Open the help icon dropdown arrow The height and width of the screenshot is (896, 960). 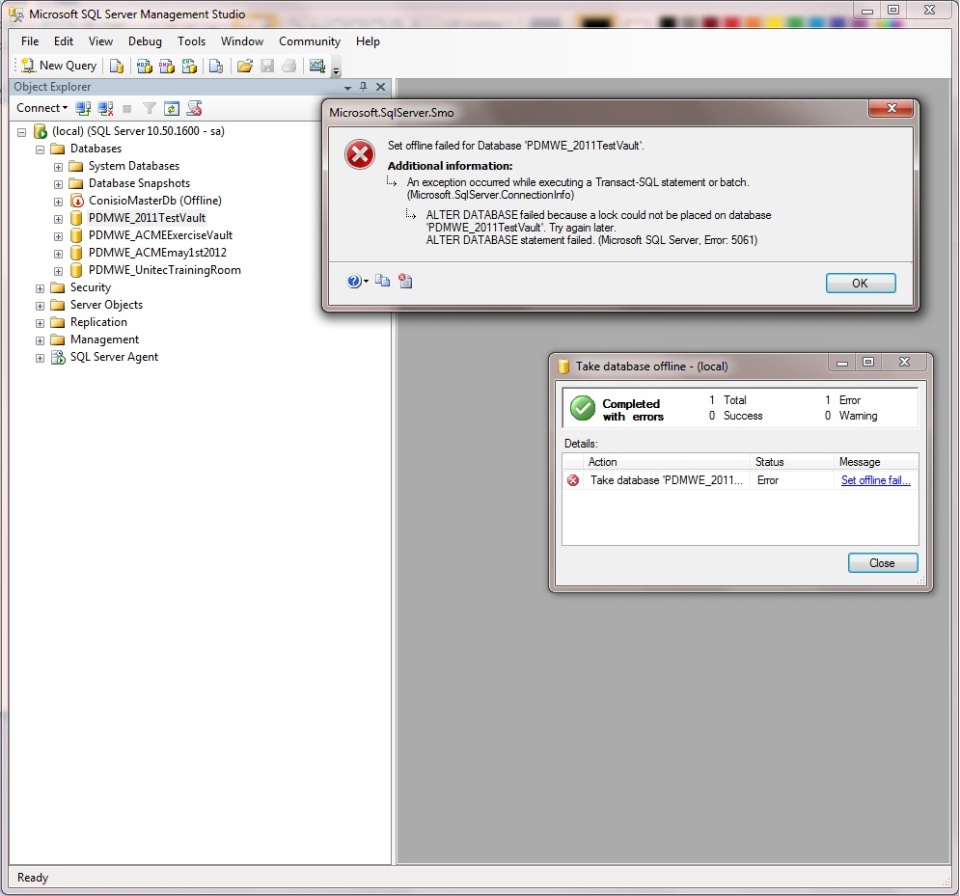coord(366,281)
